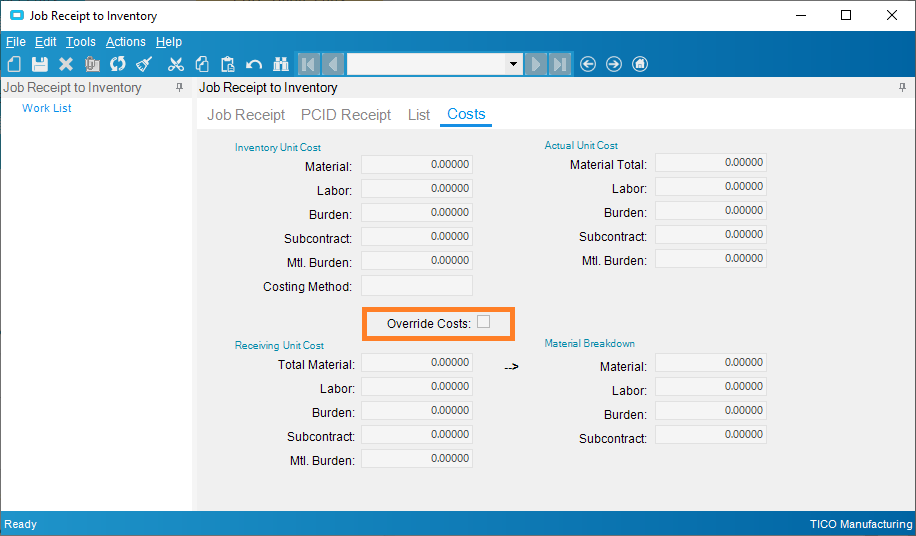The width and height of the screenshot is (916, 536).
Task: Click the Clear broom icon
Action: (x=144, y=64)
